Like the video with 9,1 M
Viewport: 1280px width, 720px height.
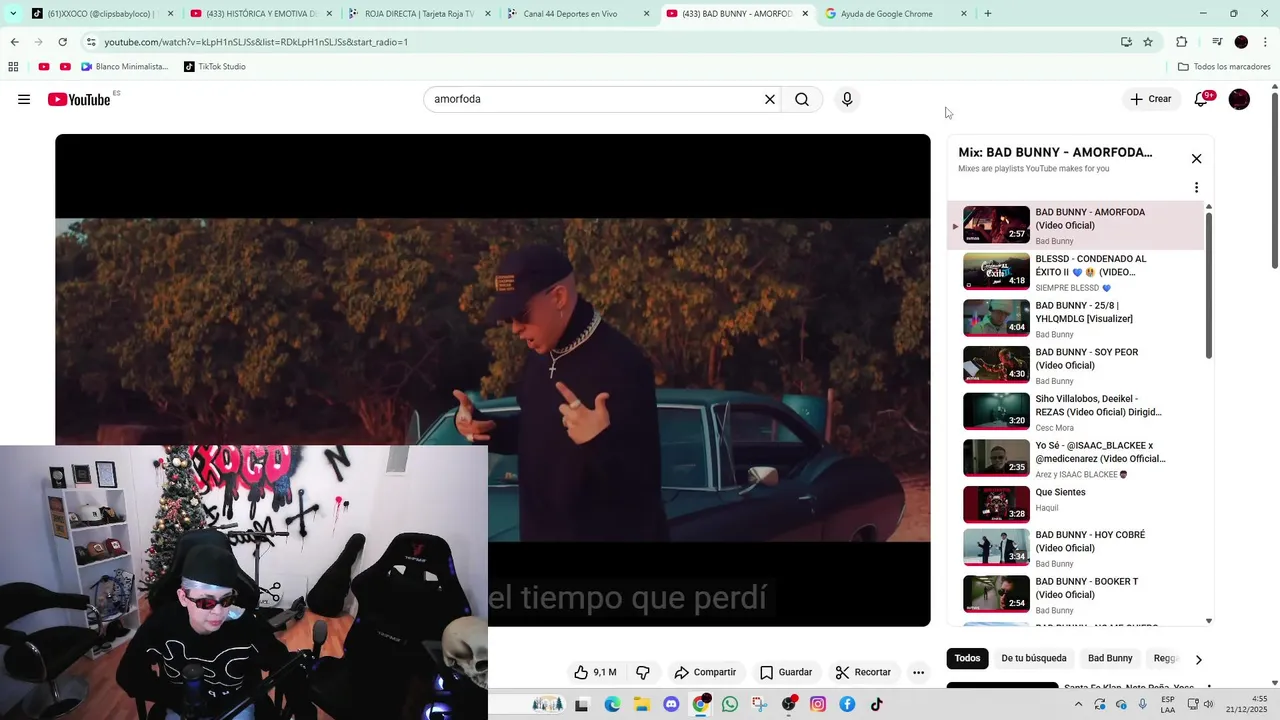tap(595, 672)
